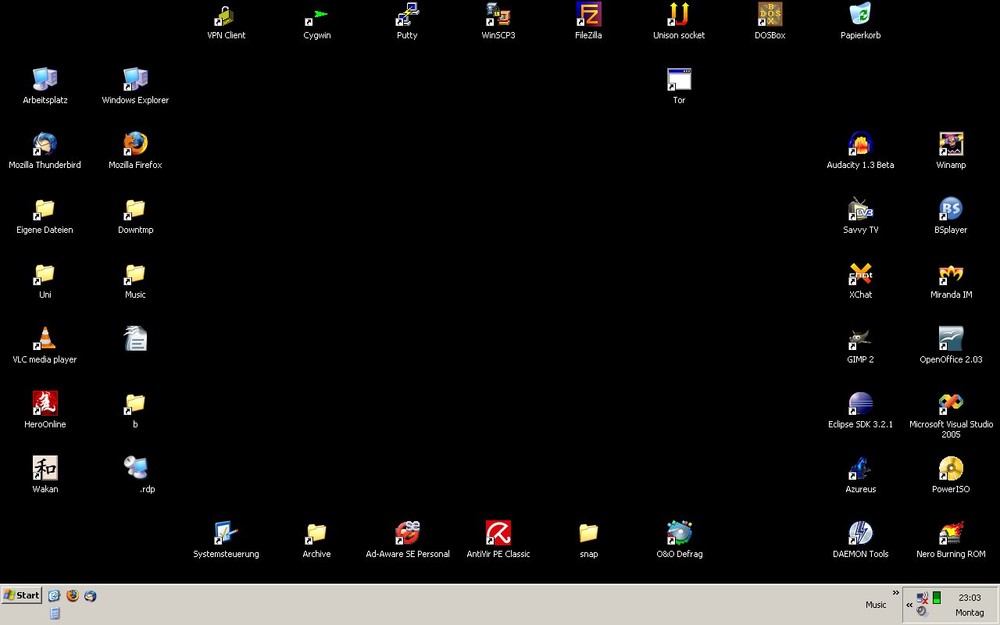Launch Audacity 1.3 Beta
This screenshot has height=625, width=1000.
point(859,143)
